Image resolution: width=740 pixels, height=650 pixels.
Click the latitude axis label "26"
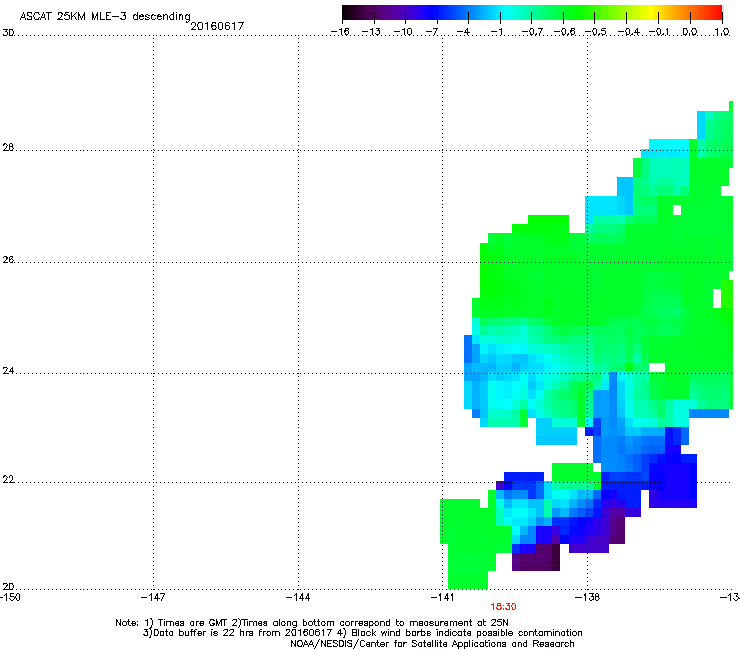(8, 260)
